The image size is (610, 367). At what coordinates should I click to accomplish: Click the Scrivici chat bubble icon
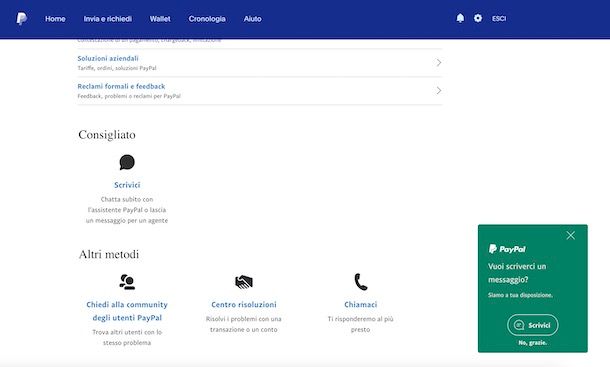pos(127,162)
